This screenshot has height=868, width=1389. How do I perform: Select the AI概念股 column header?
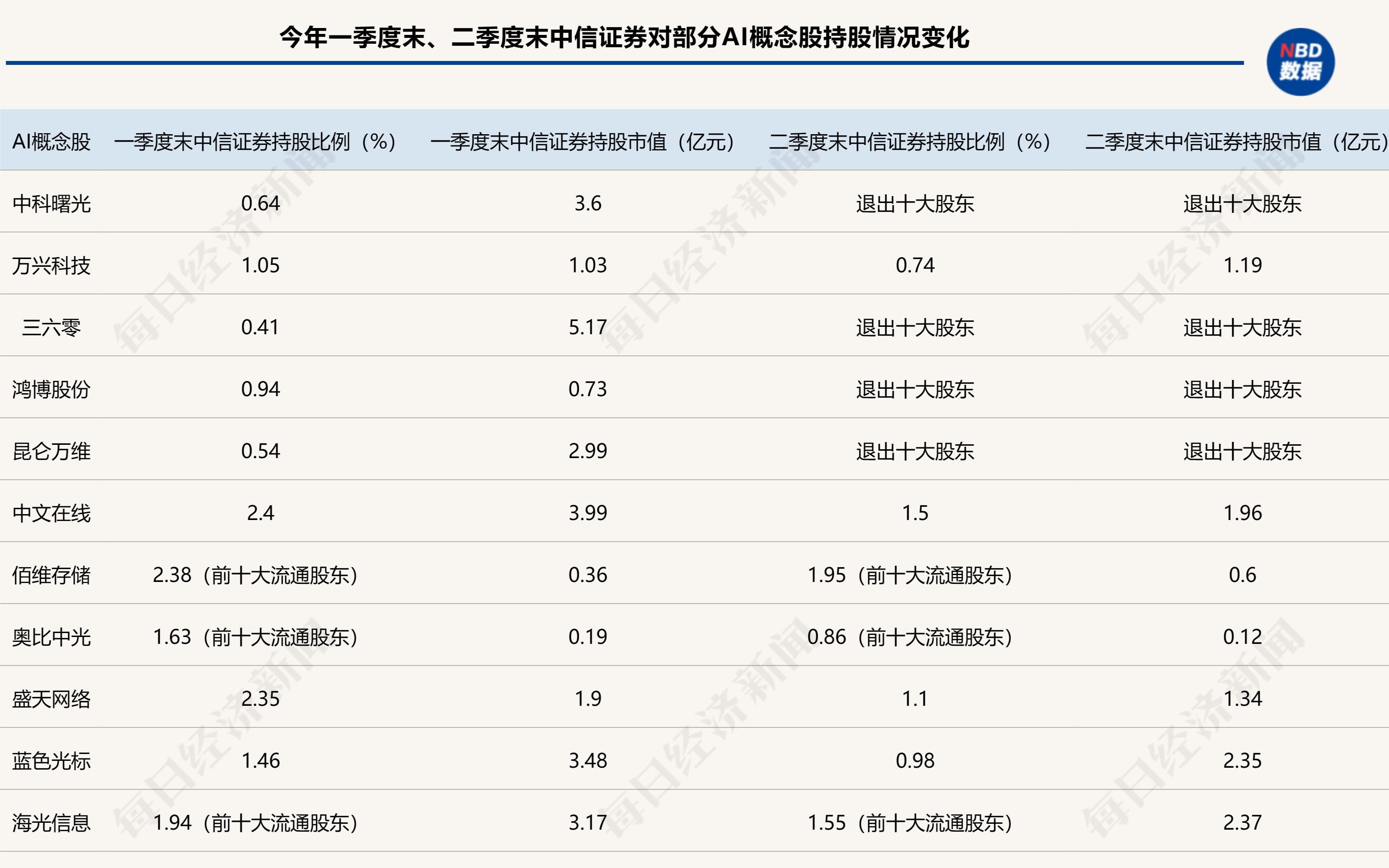point(52,141)
